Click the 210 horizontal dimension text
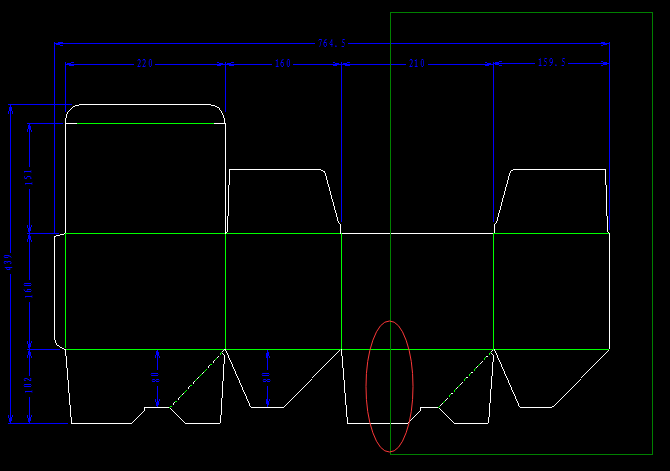The height and width of the screenshot is (471, 670). tap(416, 64)
